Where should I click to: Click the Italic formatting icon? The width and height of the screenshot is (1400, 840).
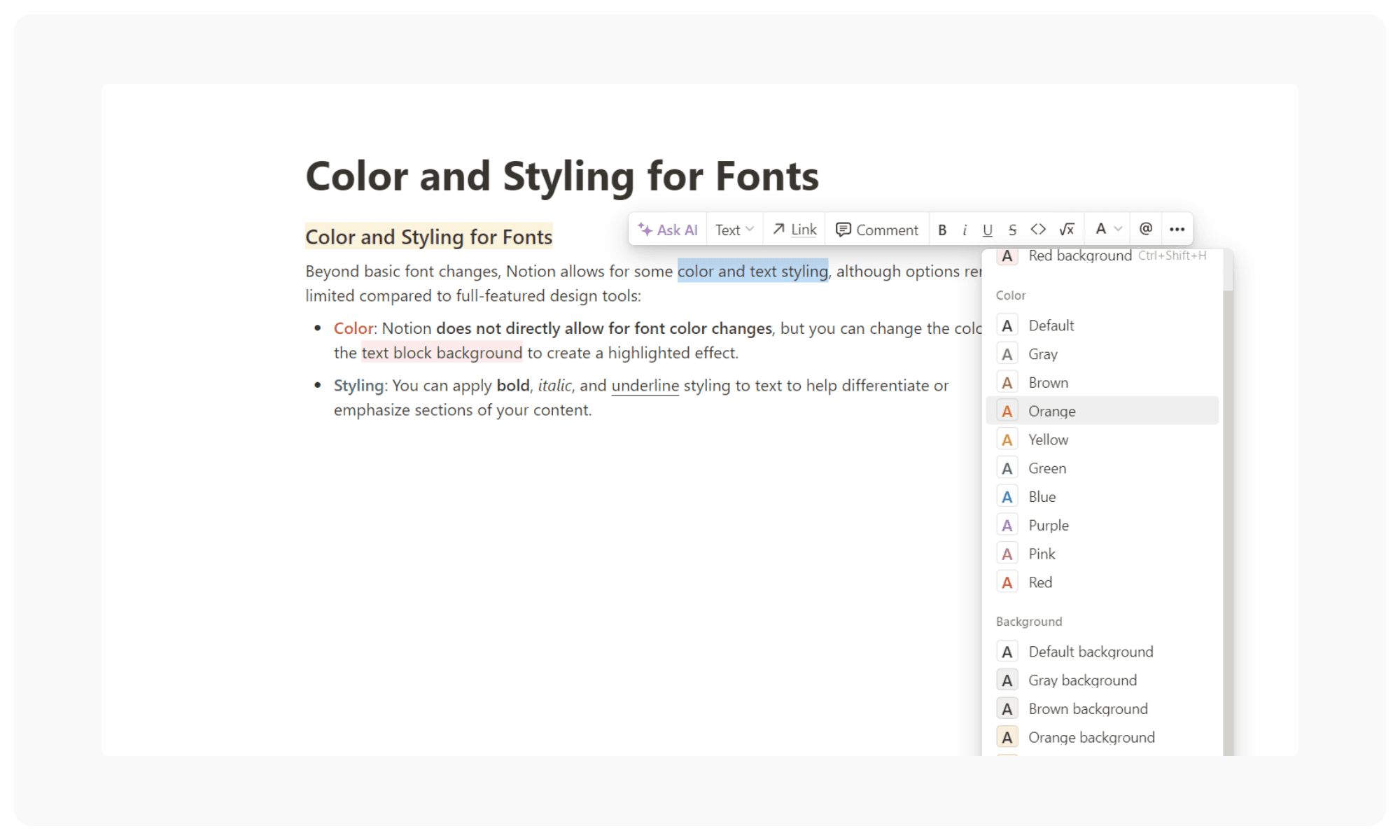[x=964, y=229]
